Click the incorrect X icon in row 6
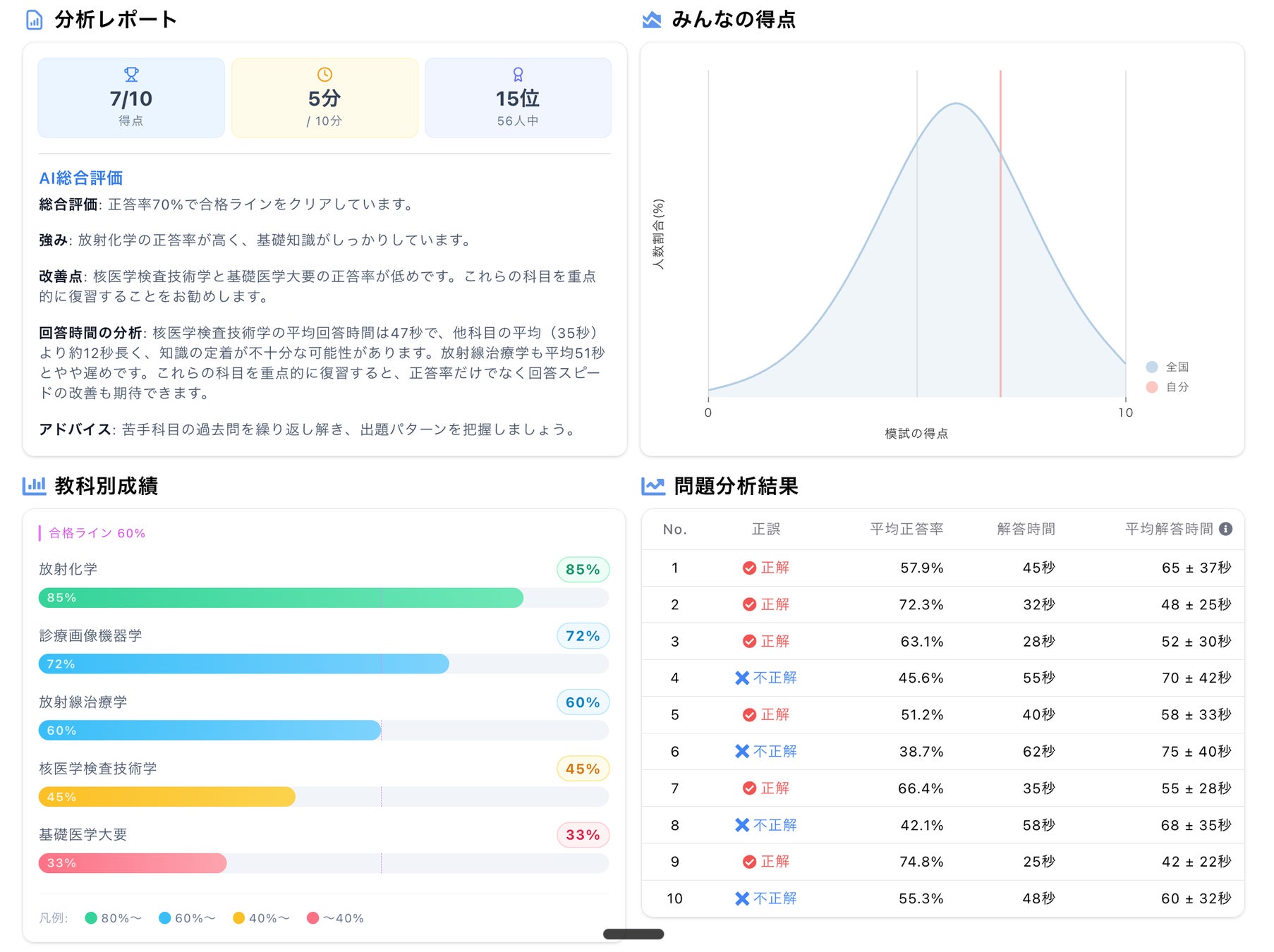 coord(742,751)
